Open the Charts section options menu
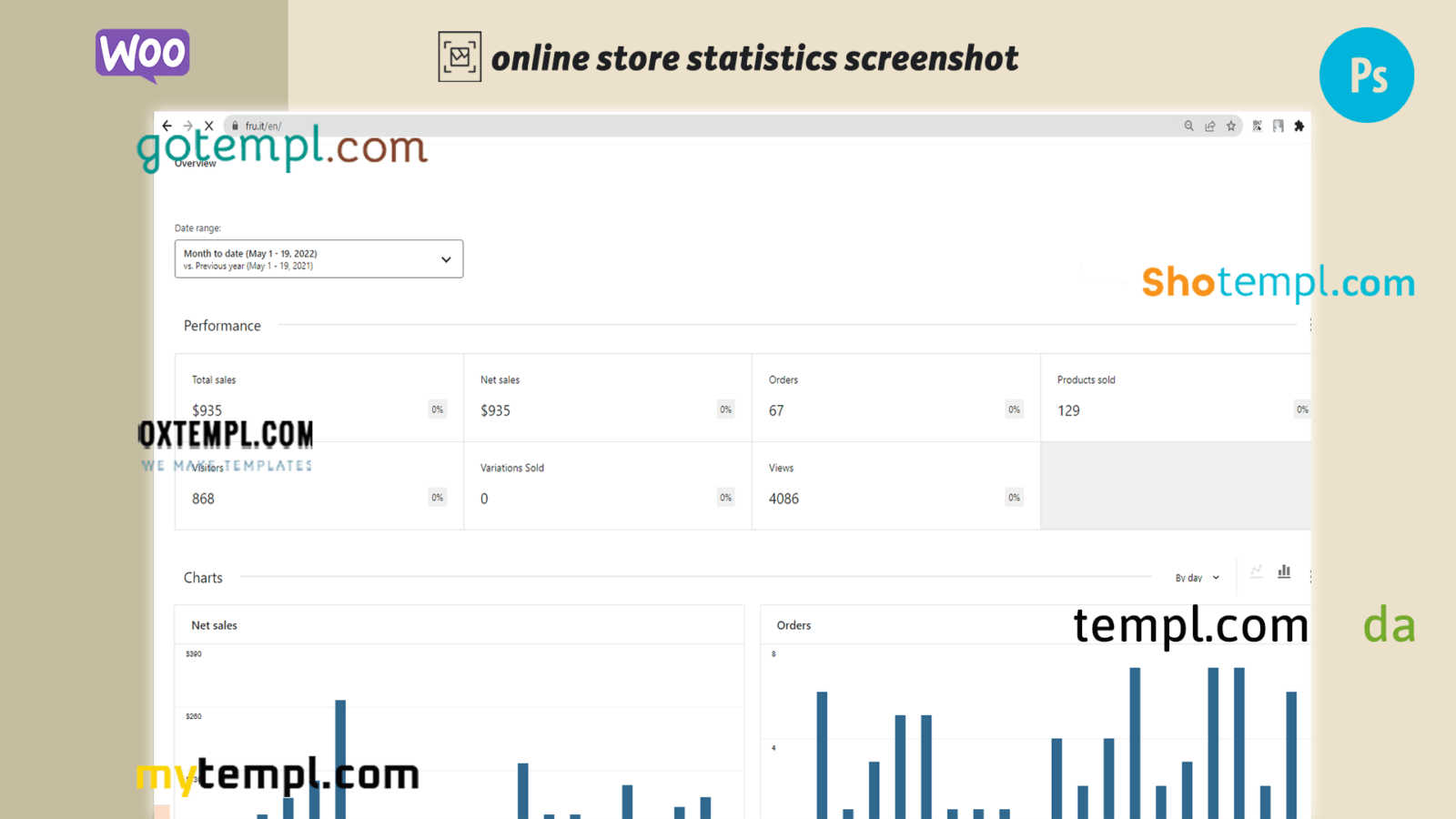Viewport: 1456px width, 819px height. (x=1309, y=577)
